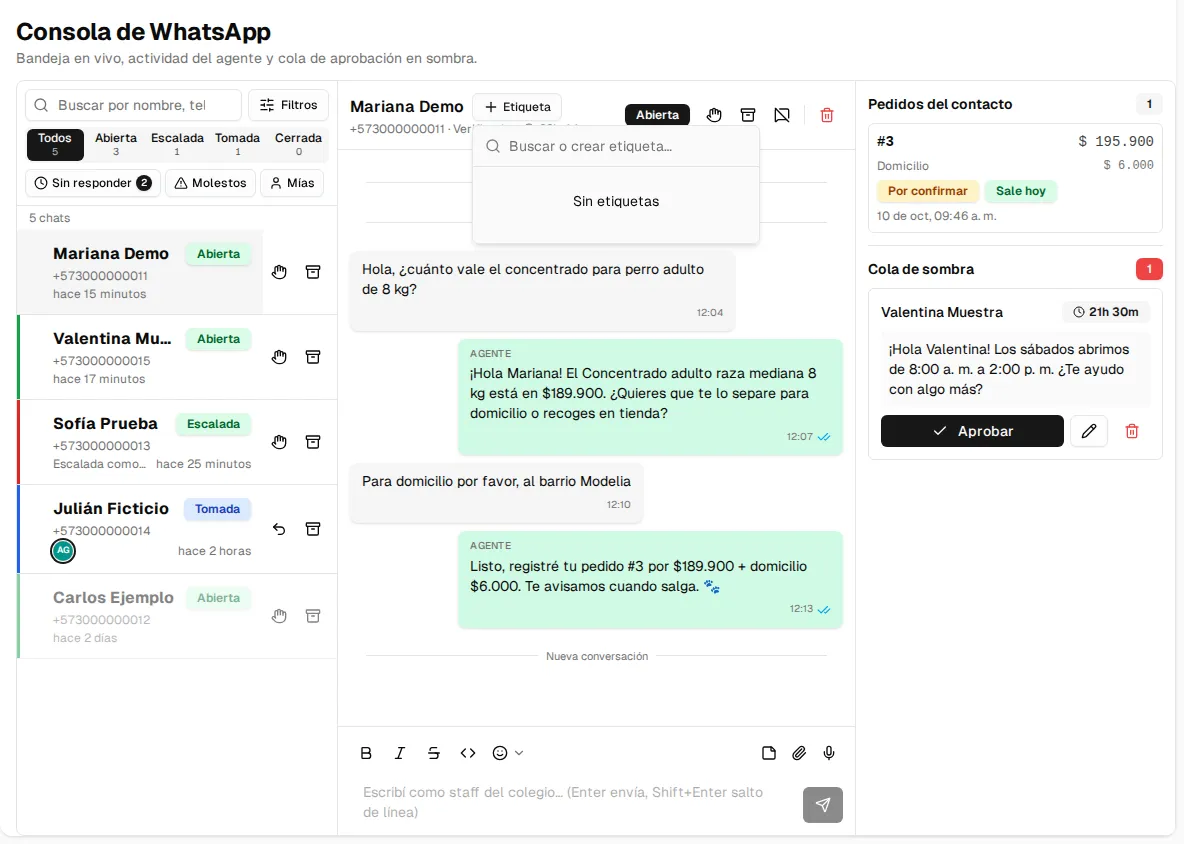
Task: Click the agent message about pedido #3
Action: point(650,580)
